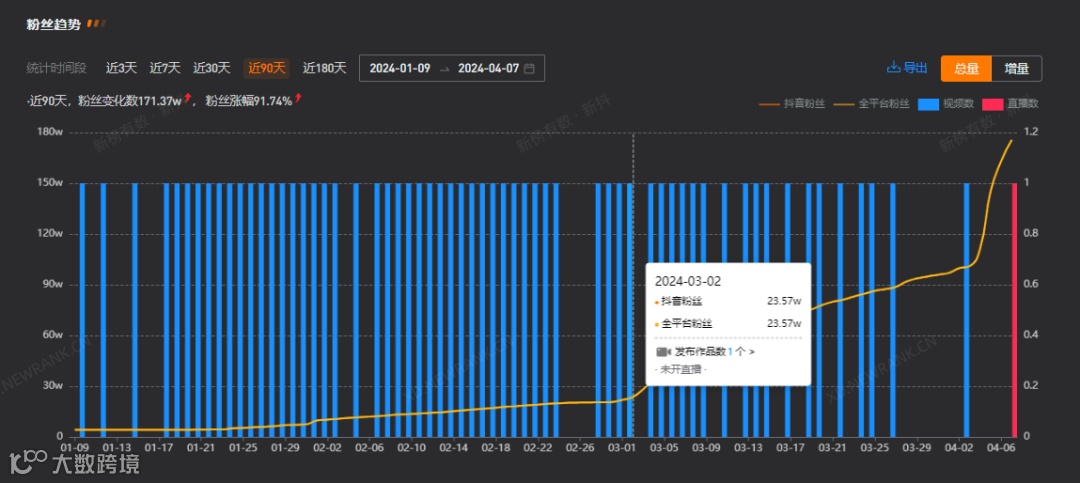Open end date 2024-04-07 picker
The image size is (1080, 483).
(x=488, y=68)
